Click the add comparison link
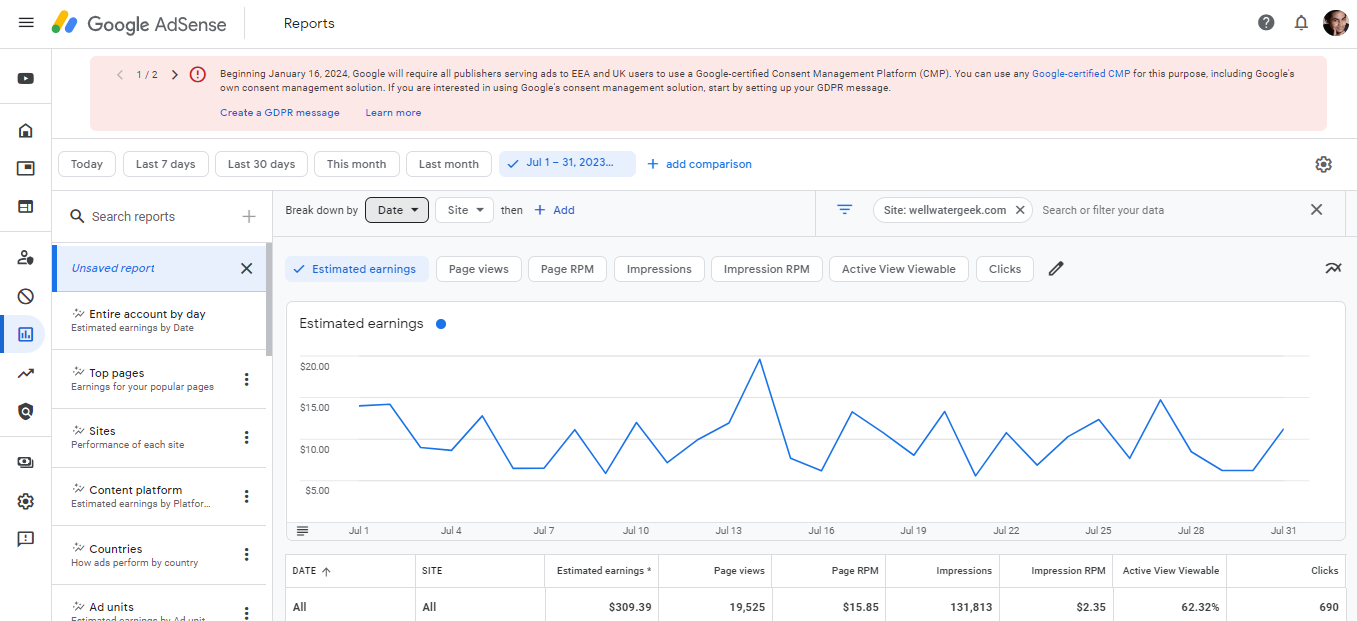 699,164
